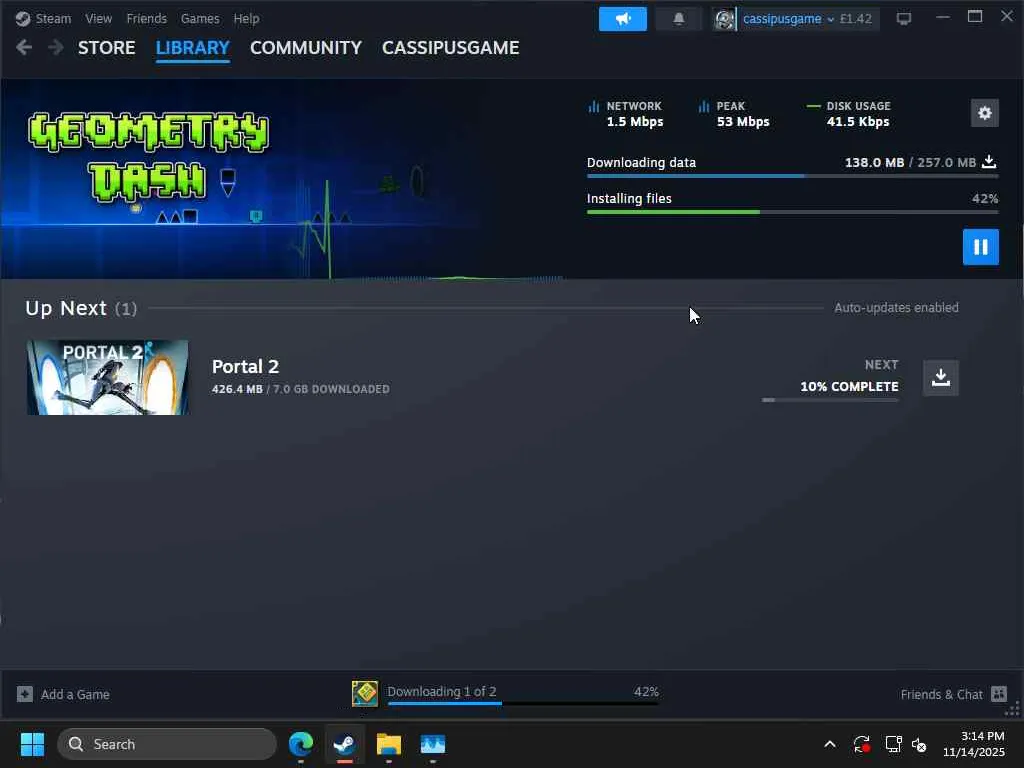
Task: Click the 53 Mbps peak value
Action: tap(743, 121)
